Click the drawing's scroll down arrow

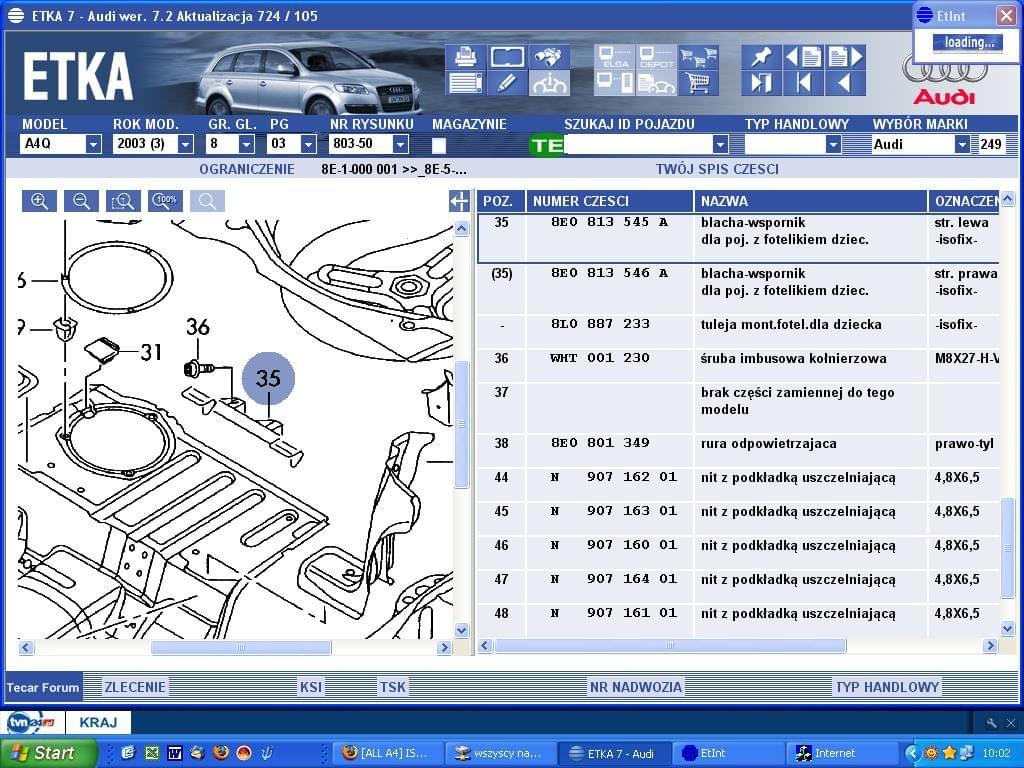coord(461,631)
